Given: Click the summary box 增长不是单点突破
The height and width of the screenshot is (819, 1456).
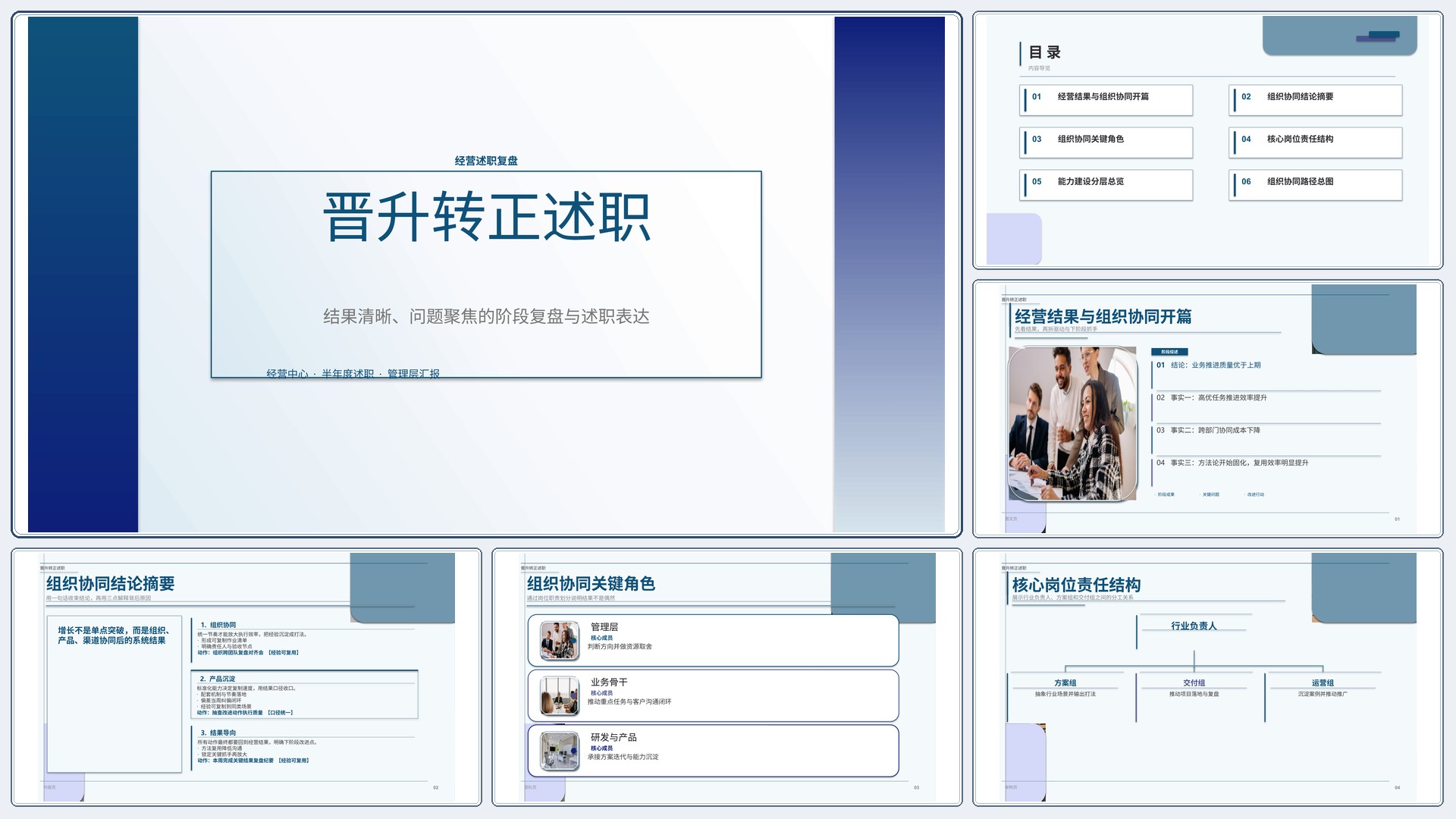Looking at the screenshot, I should [x=115, y=694].
